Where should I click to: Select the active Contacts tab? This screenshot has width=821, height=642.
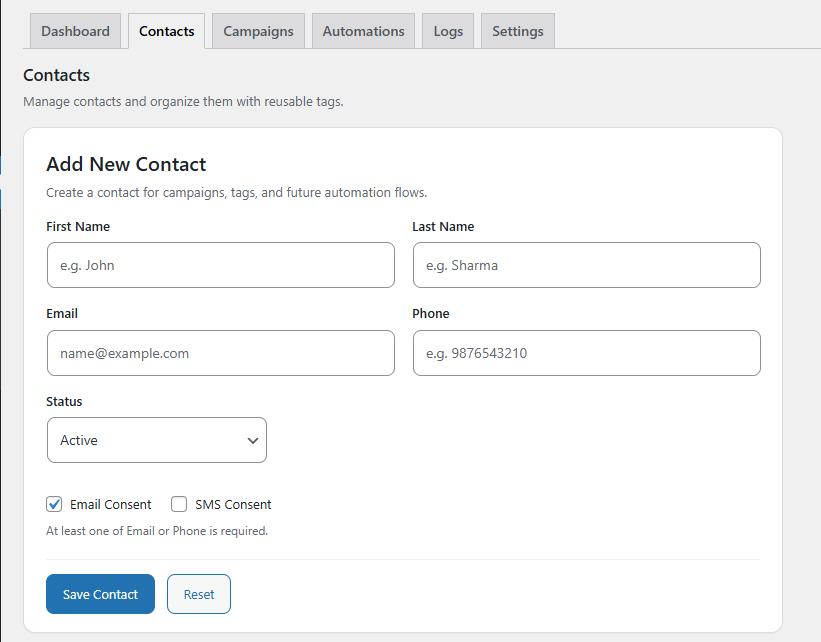[x=167, y=31]
